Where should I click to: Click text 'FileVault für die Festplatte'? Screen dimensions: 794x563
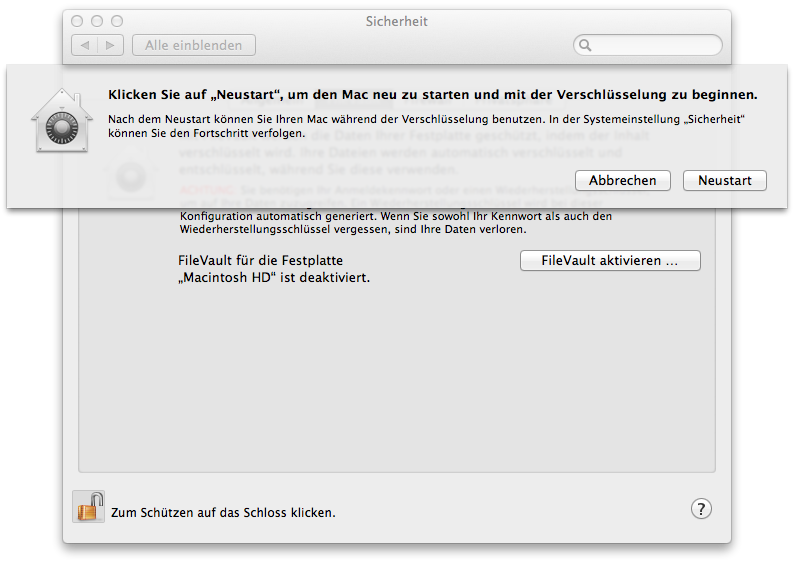[x=260, y=260]
